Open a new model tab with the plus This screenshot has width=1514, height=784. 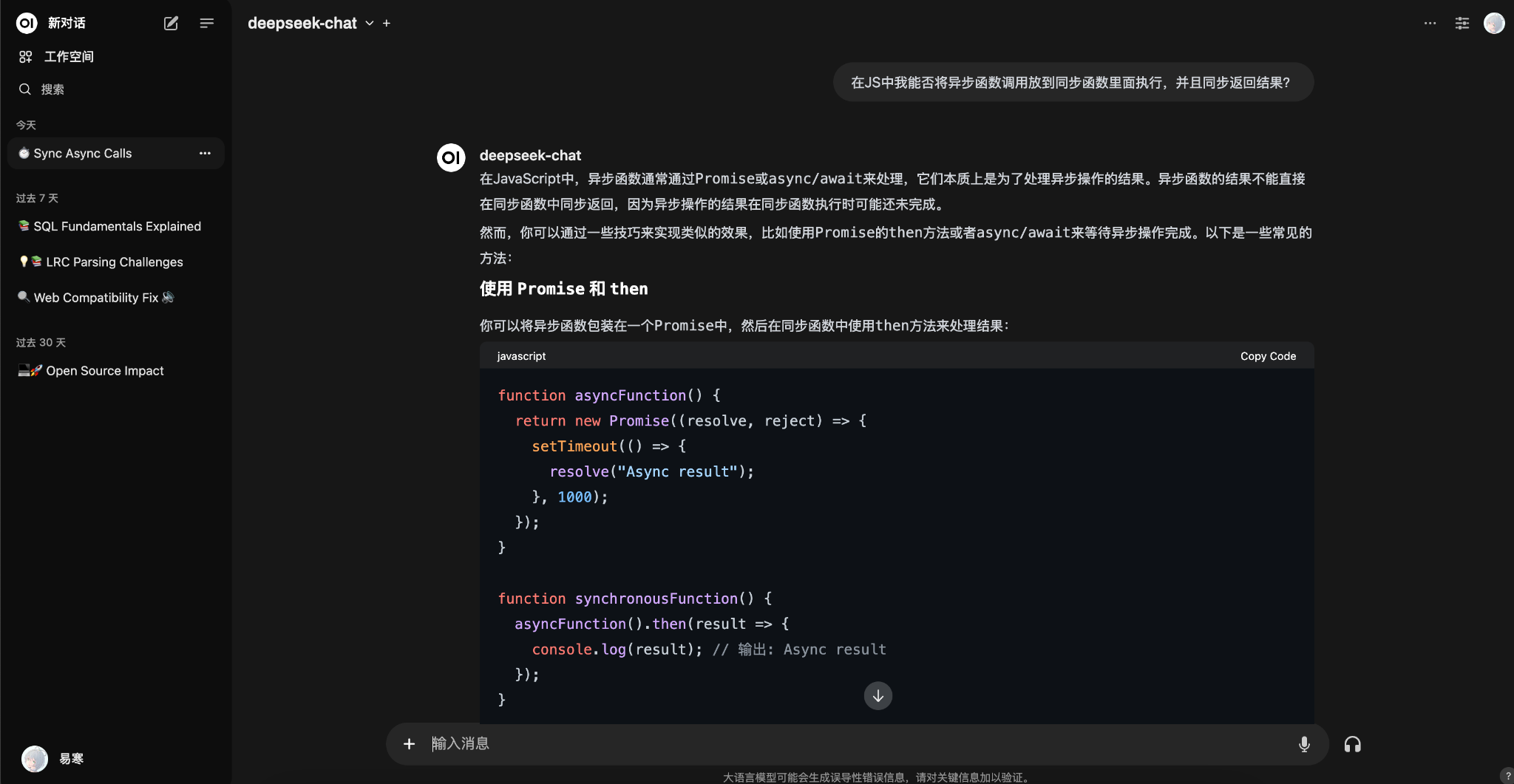pos(386,23)
